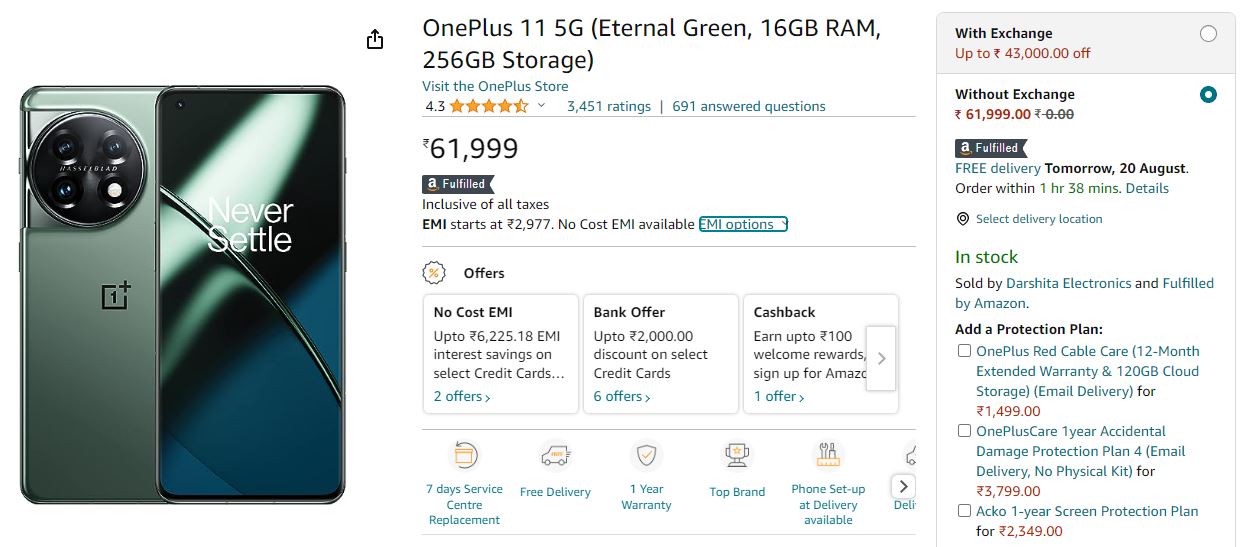This screenshot has width=1241, height=547.
Task: Select the Without Exchange radio option
Action: [1208, 95]
